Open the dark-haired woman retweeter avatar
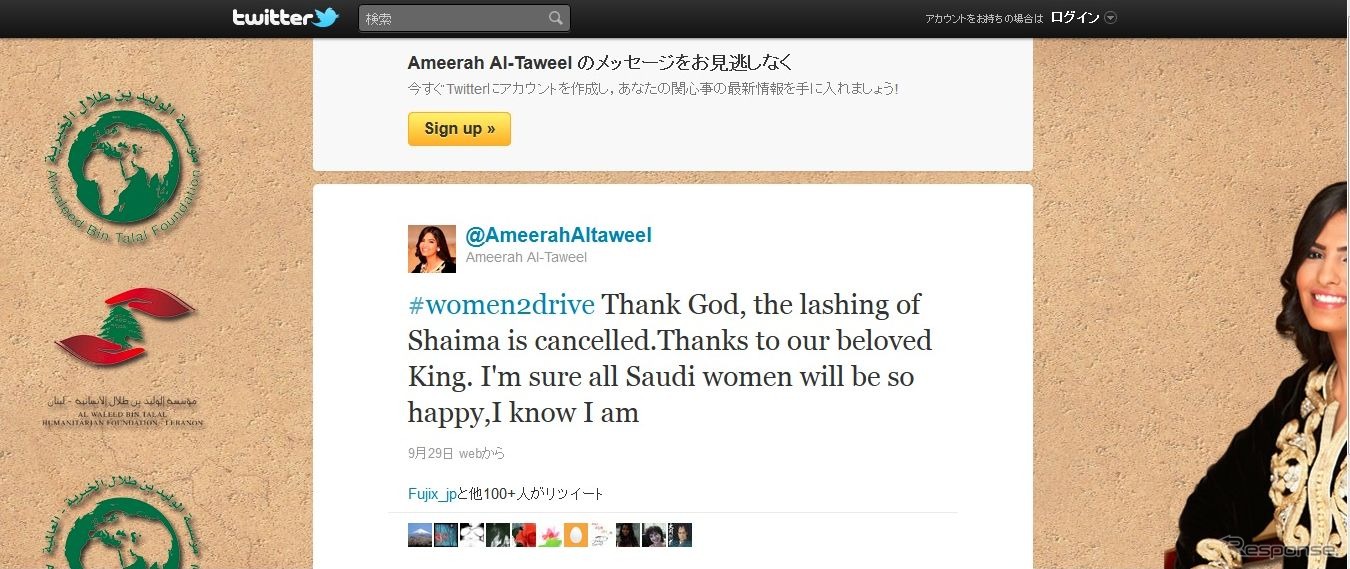 point(628,535)
